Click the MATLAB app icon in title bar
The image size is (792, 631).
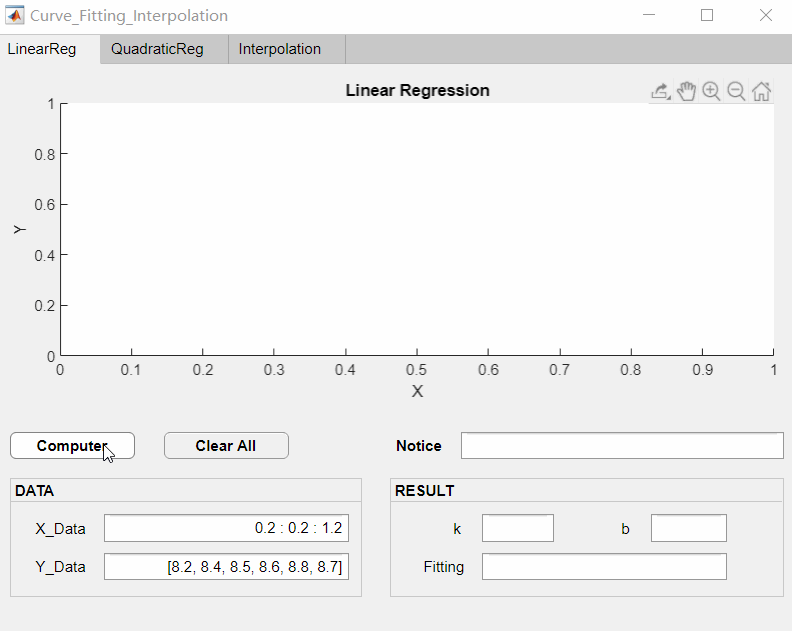click(x=15, y=15)
